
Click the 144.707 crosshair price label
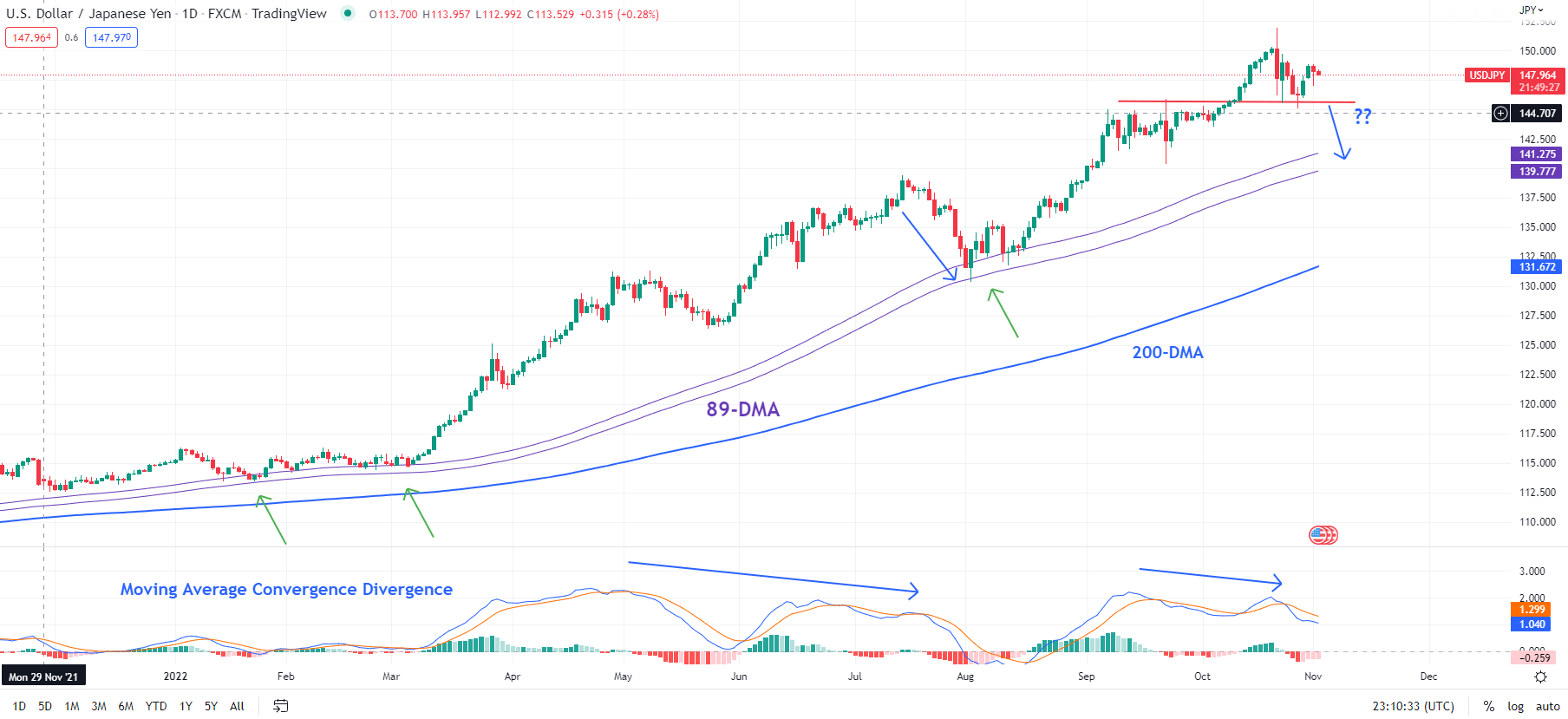1537,114
